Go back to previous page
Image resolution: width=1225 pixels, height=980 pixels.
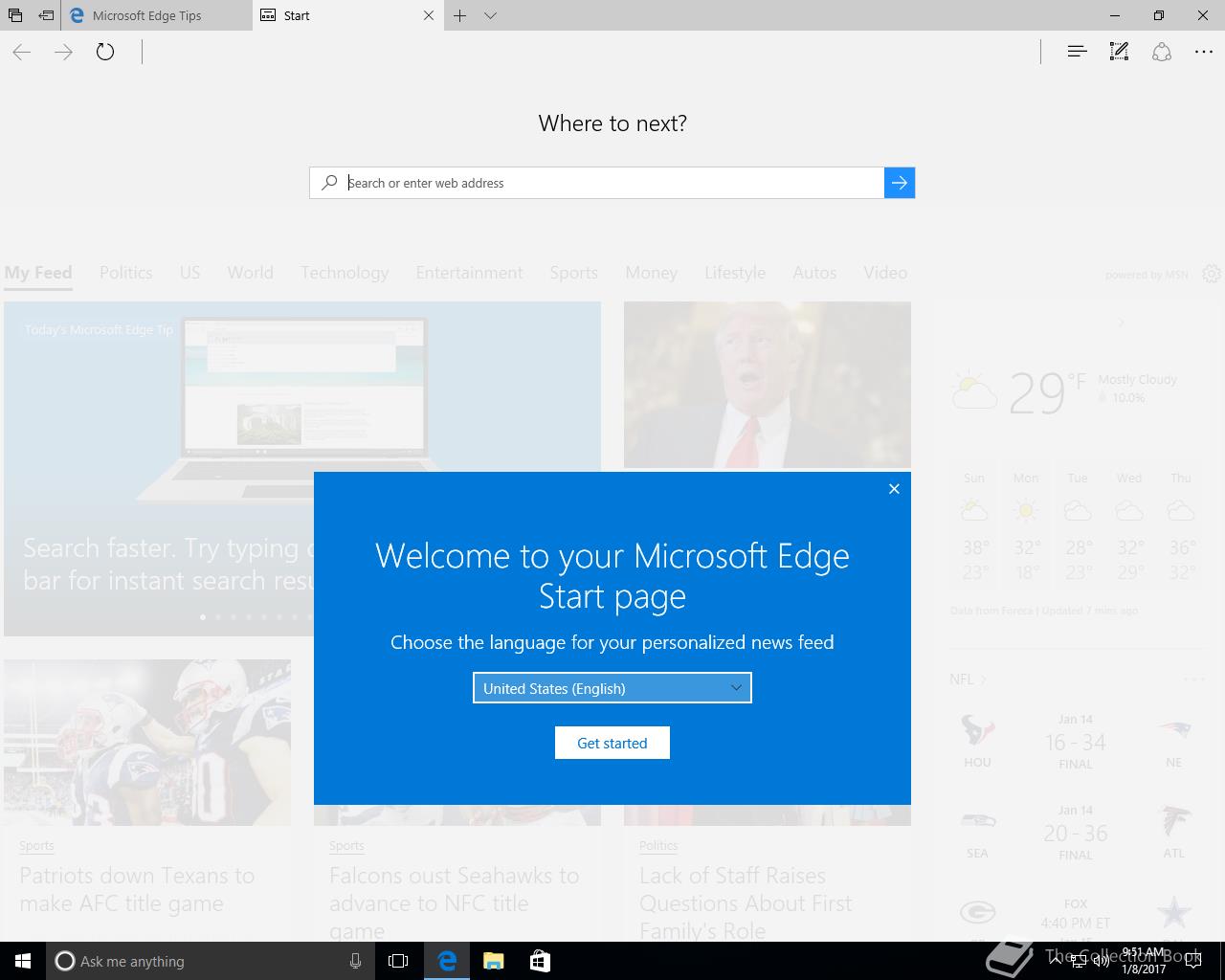point(22,52)
